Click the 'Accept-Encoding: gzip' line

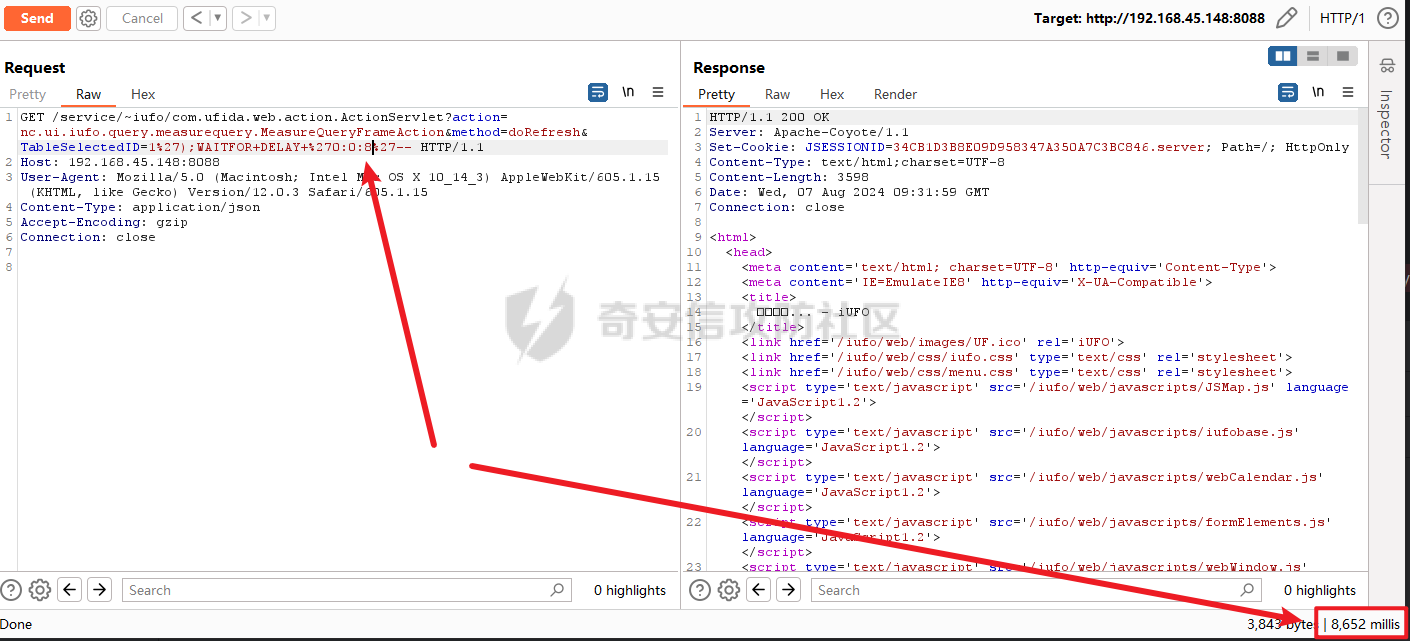click(x=104, y=222)
